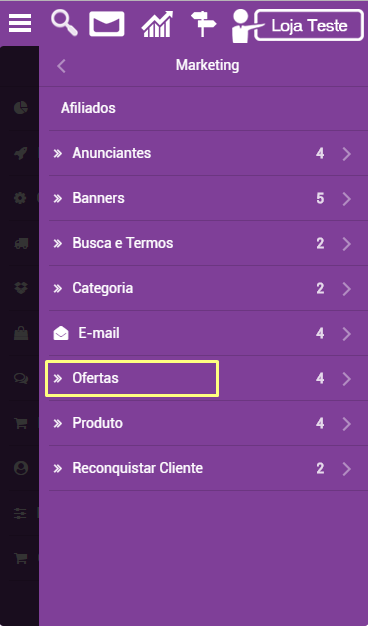The image size is (368, 626).
Task: Click the shopping bag sidebar icon
Action: point(21,333)
